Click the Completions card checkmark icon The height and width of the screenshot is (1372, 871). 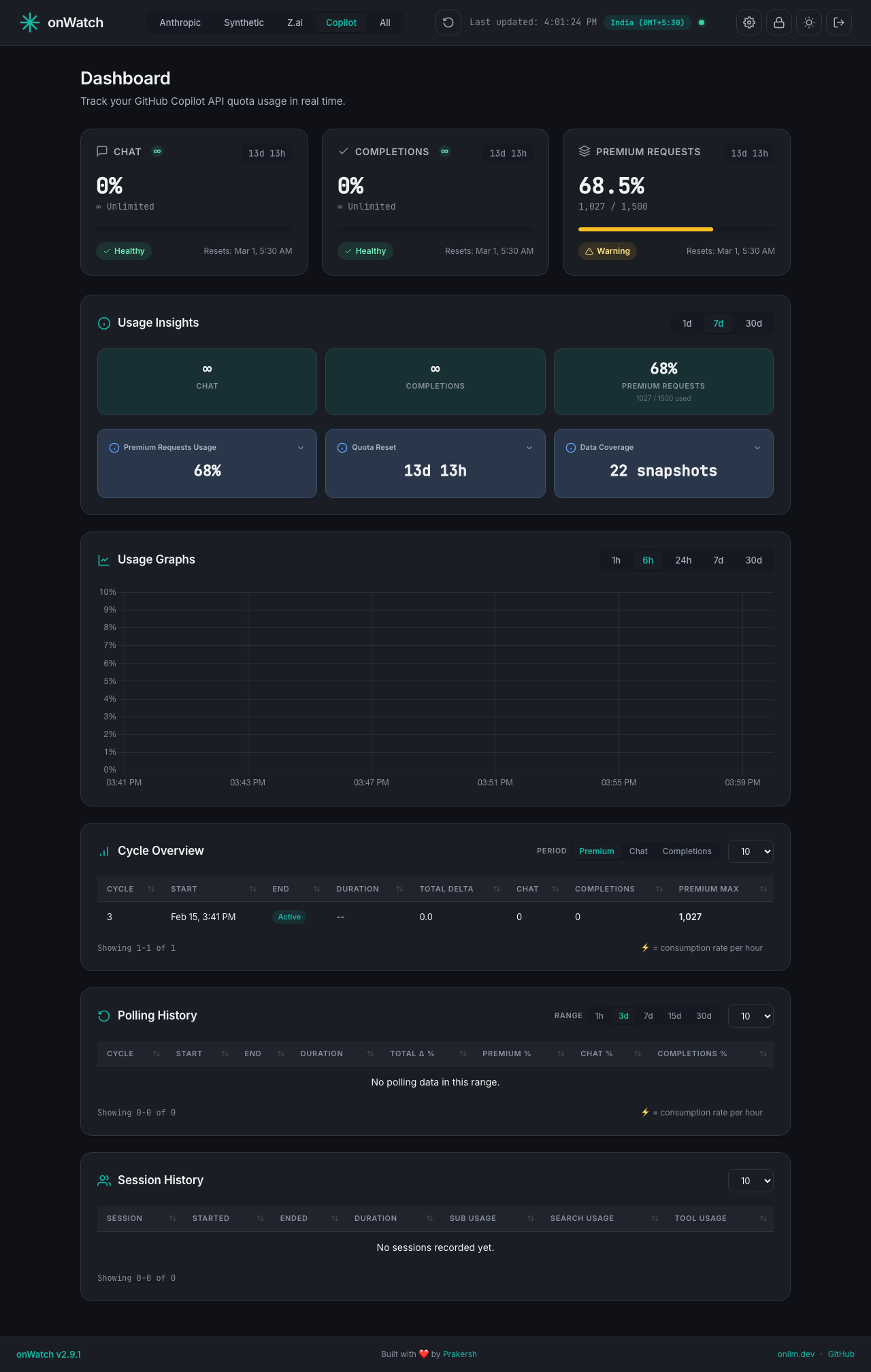344,151
